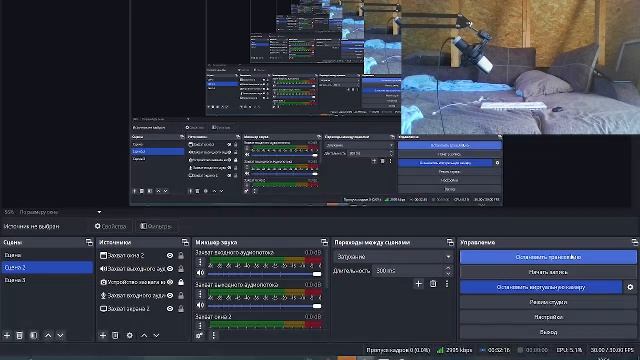The width and height of the screenshot is (640, 360).
Task: Add a new scene transition
Action: coord(418,284)
